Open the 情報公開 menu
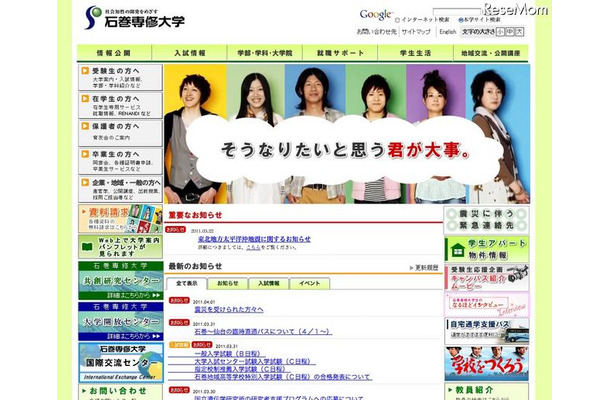Viewport: 610px width, 400px height. 114,53
